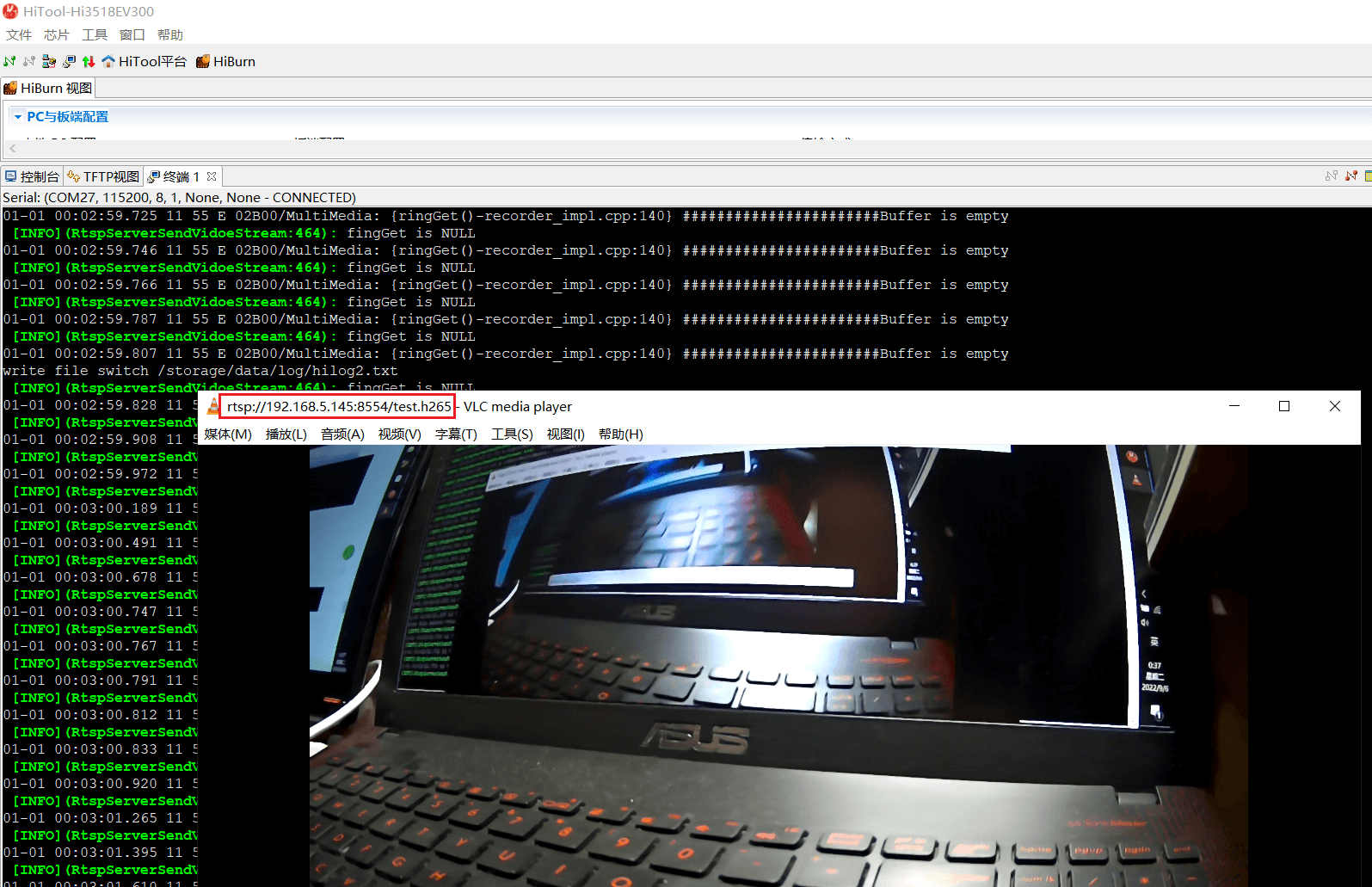1372x887 pixels.
Task: Switch to the 控制台 tab
Action: pyautogui.click(x=33, y=176)
